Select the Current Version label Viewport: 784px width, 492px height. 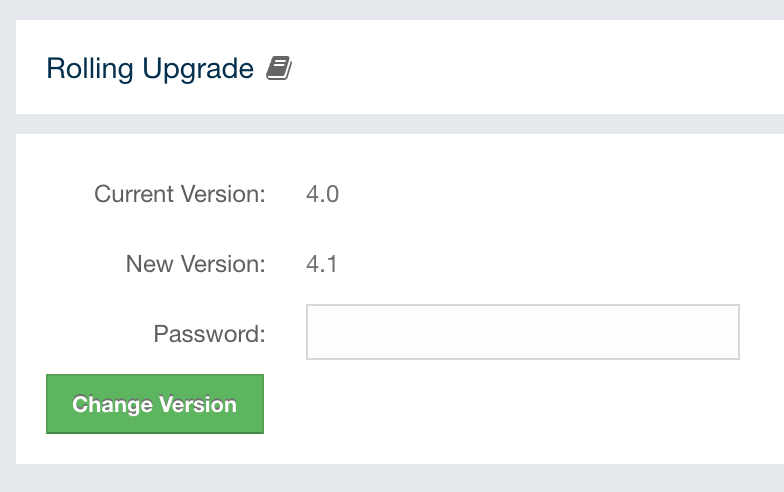[180, 194]
